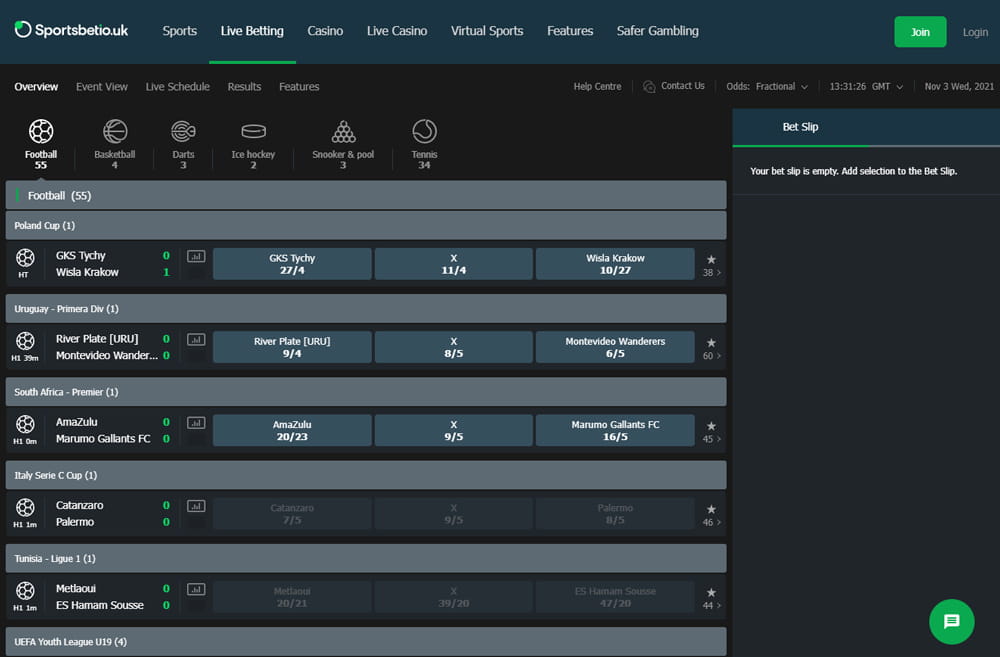
Task: Open statistics for AmaZulu match
Action: click(196, 423)
